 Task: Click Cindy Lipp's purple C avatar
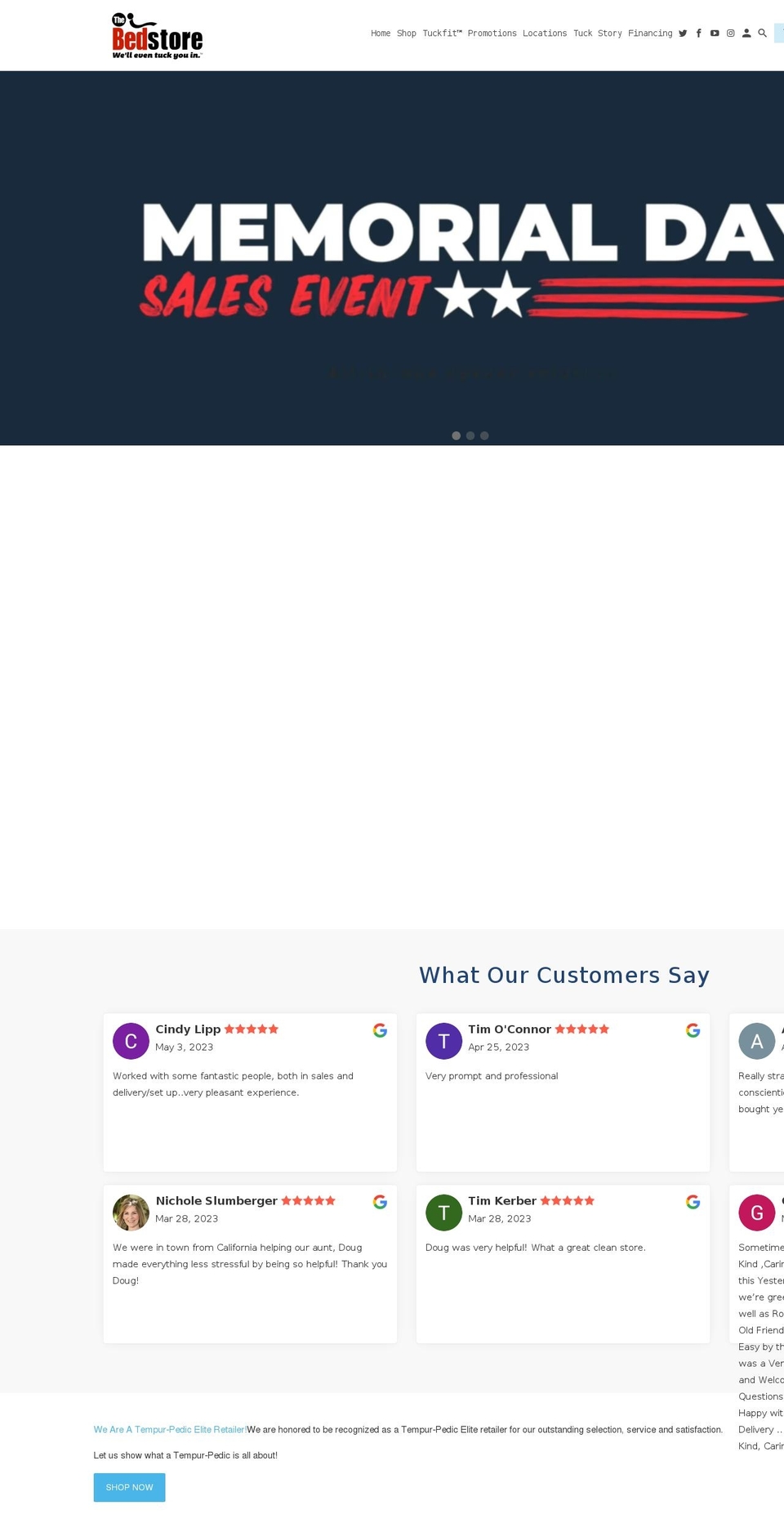[131, 1041]
